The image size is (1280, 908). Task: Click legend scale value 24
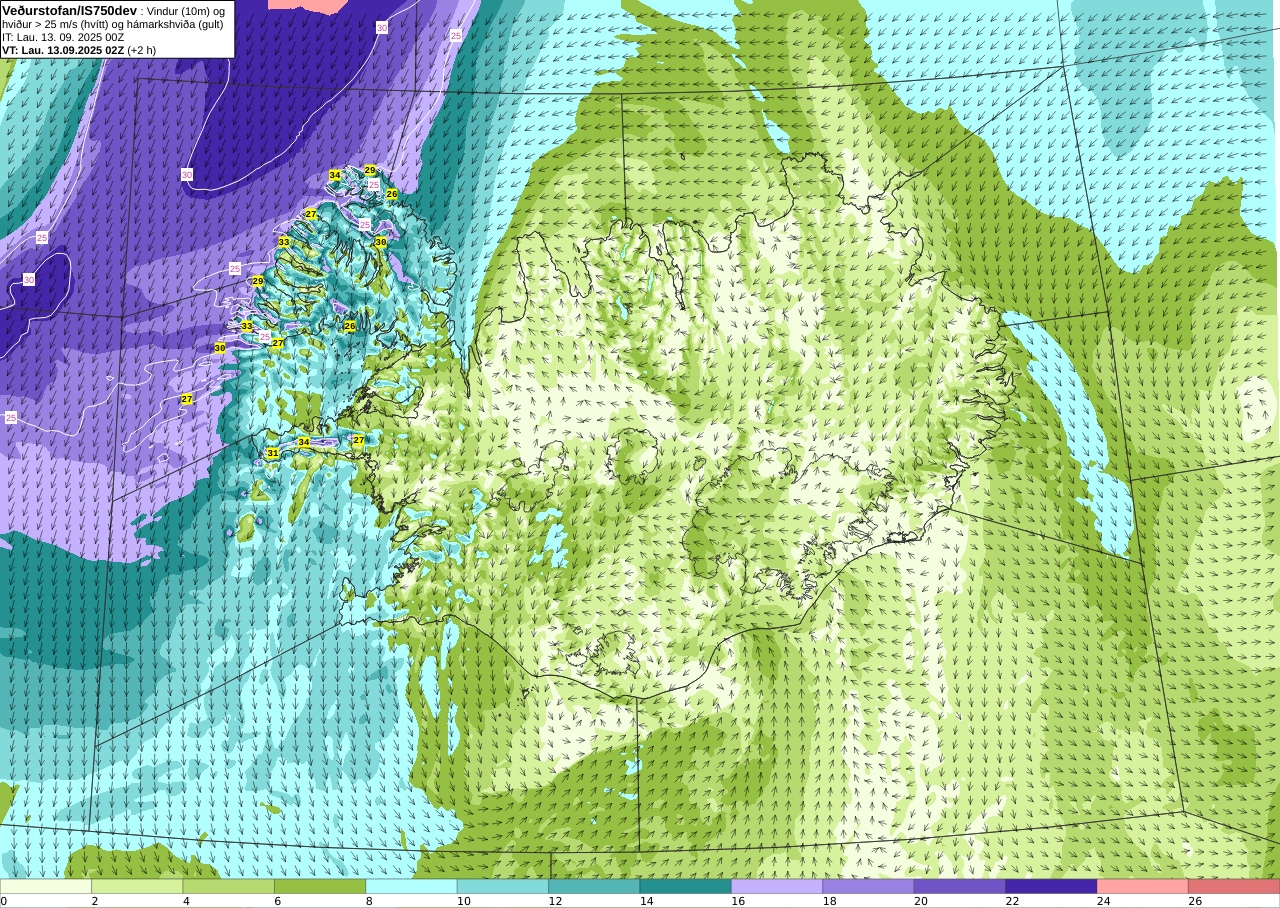coord(1104,901)
